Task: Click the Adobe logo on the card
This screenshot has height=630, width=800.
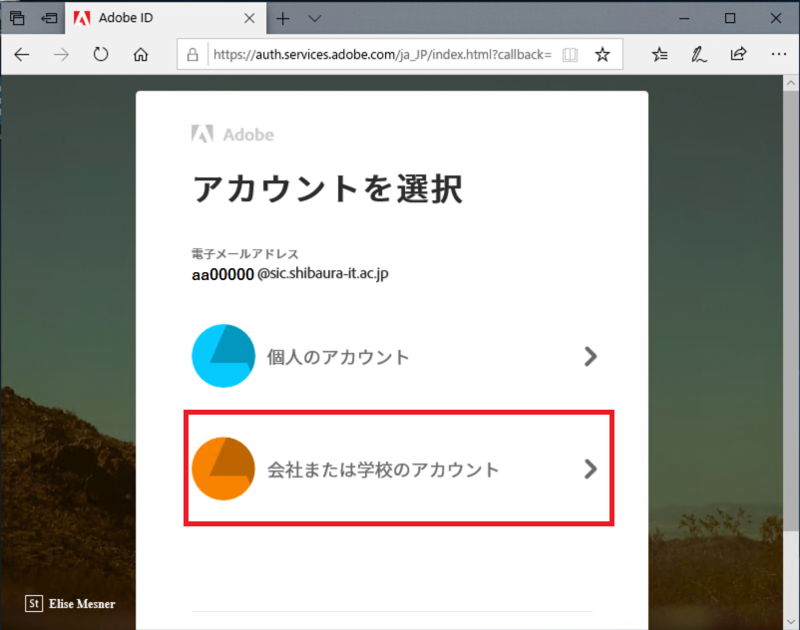Action: pyautogui.click(x=233, y=134)
